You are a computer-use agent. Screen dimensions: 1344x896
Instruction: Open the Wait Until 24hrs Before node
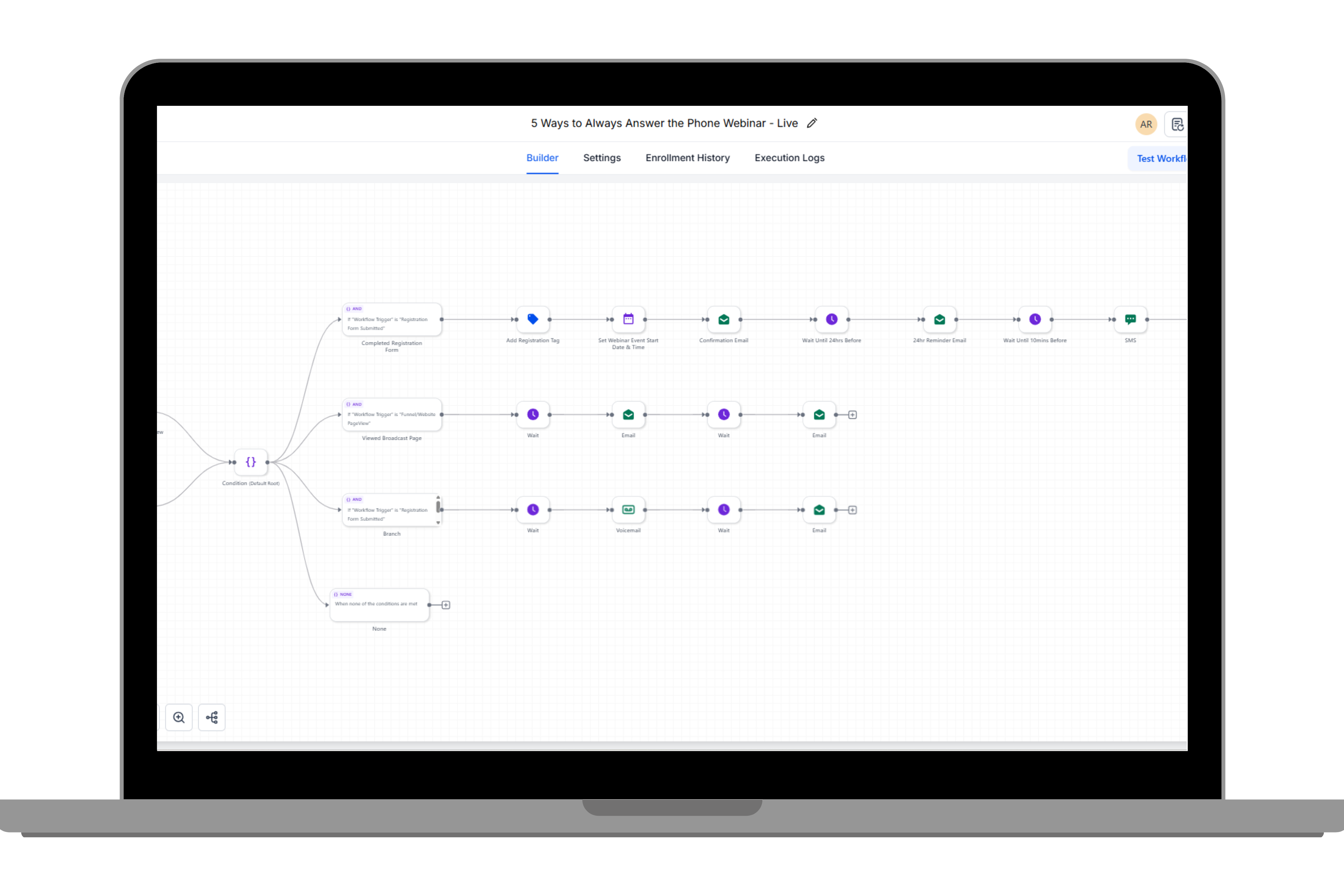point(831,319)
